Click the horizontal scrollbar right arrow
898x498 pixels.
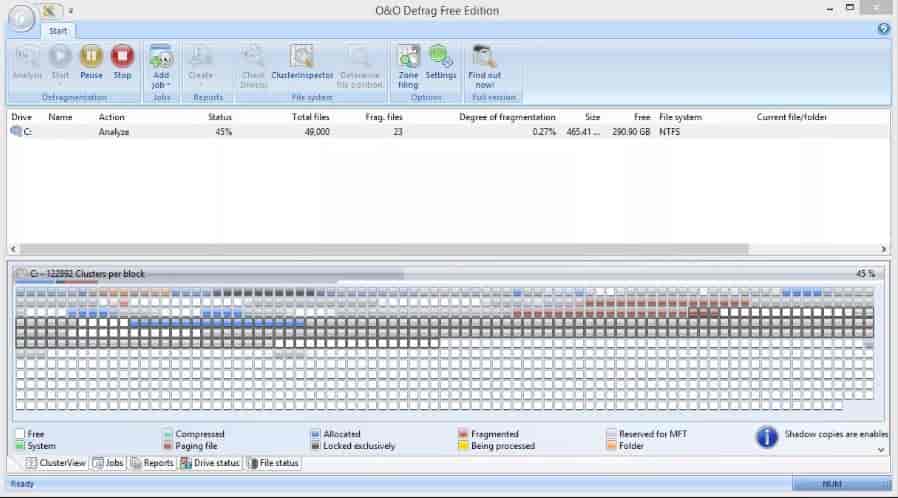[884, 249]
